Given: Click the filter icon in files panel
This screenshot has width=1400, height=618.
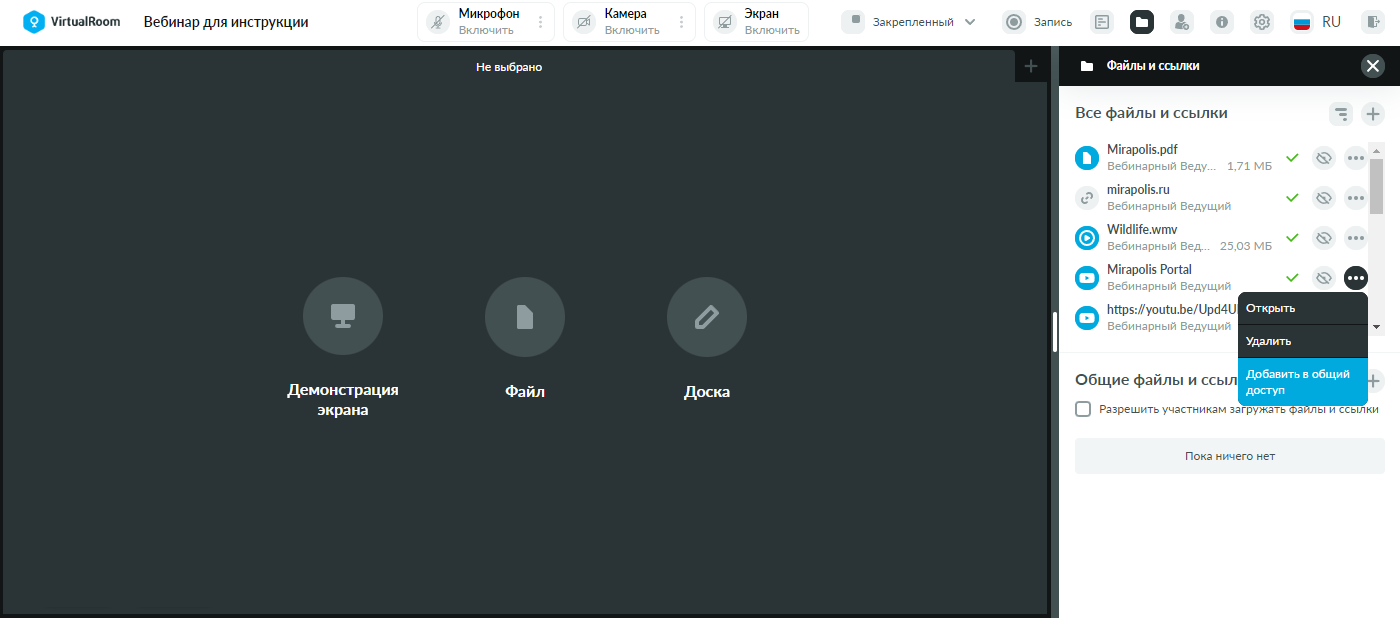Looking at the screenshot, I should [1341, 114].
